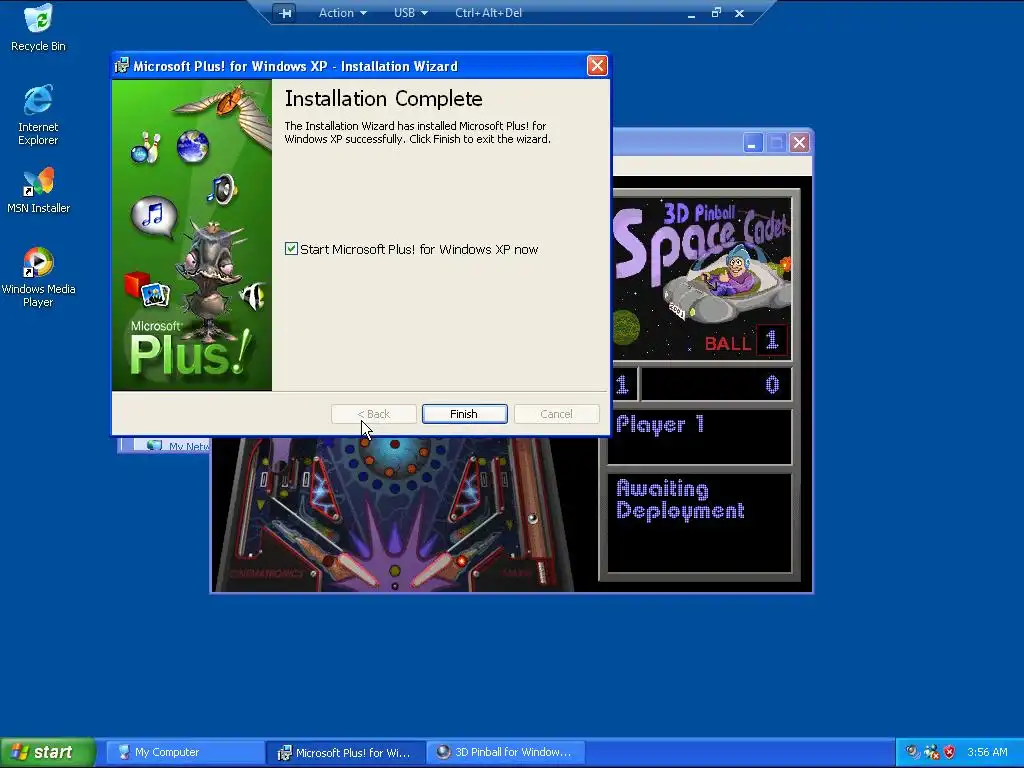Click the BALL 1 counter in Pinball
Screen dimensions: 1024x768
tap(746, 341)
